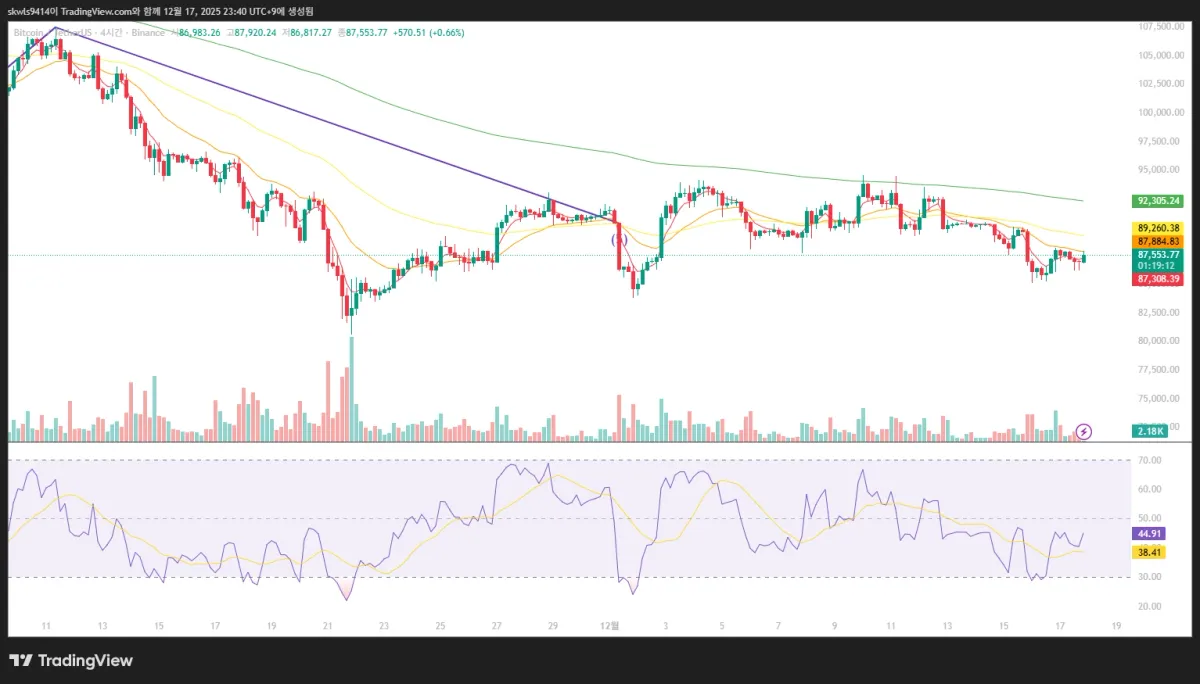Image resolution: width=1200 pixels, height=684 pixels.
Task: Click the change value +570.51 (+0.66%)
Action: click(x=430, y=33)
